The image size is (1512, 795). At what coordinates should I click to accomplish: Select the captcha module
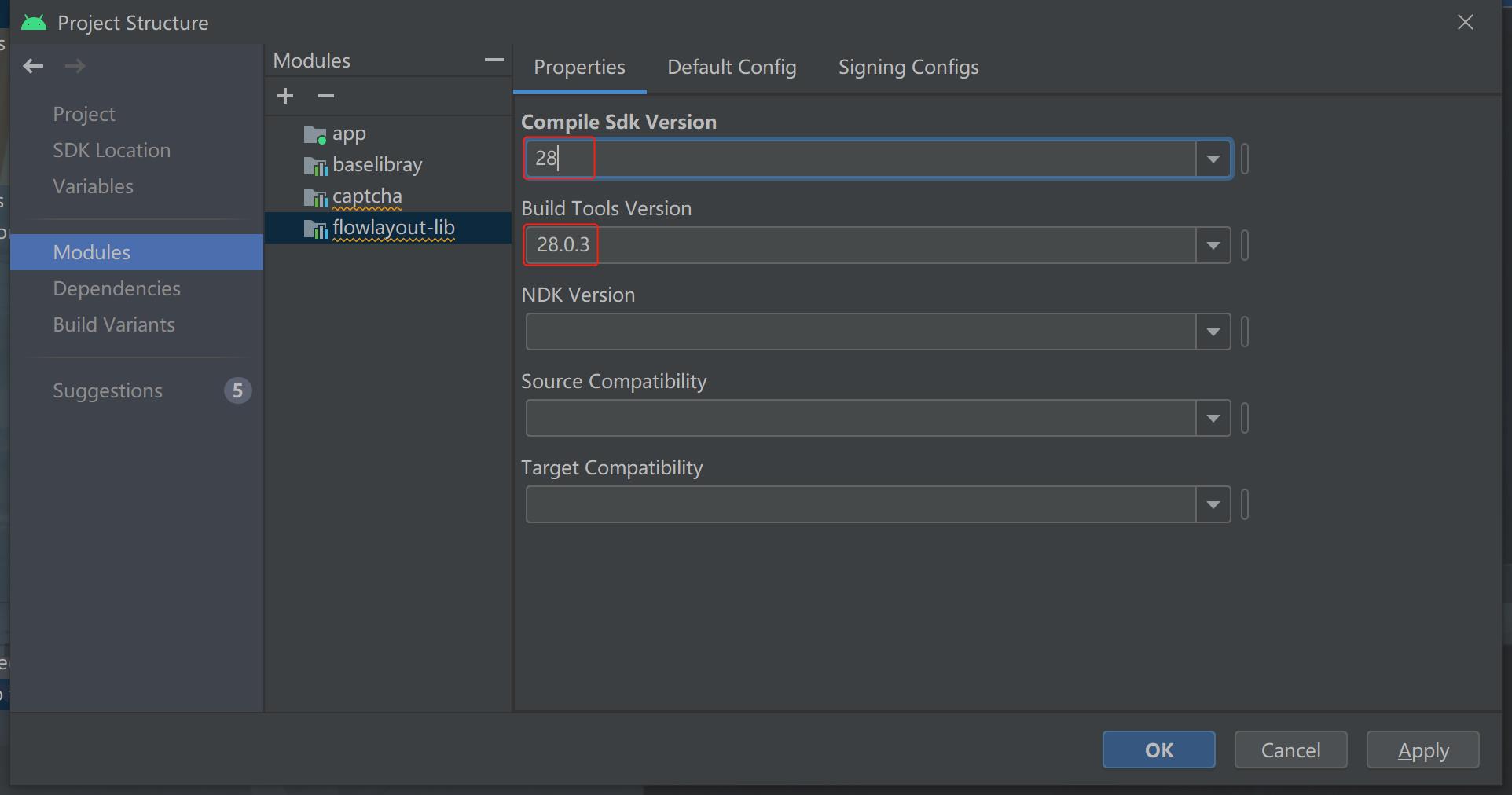click(367, 196)
